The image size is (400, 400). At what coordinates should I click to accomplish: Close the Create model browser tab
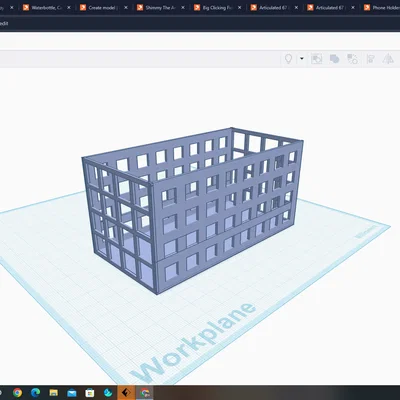tap(126, 7)
